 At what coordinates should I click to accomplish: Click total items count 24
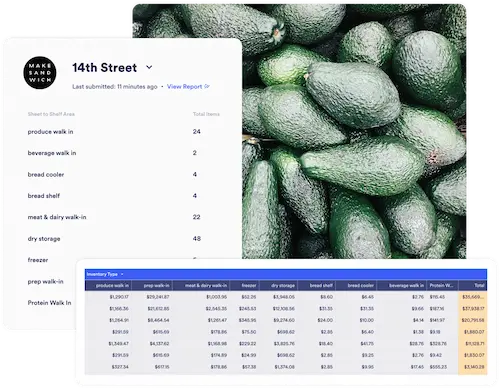click(x=197, y=132)
